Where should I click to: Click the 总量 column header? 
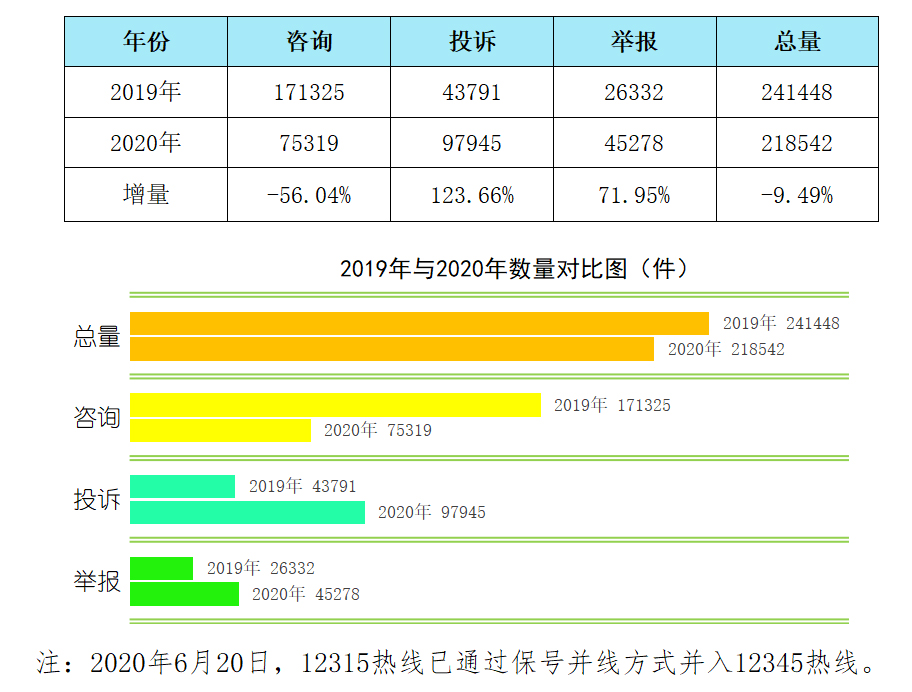796,41
